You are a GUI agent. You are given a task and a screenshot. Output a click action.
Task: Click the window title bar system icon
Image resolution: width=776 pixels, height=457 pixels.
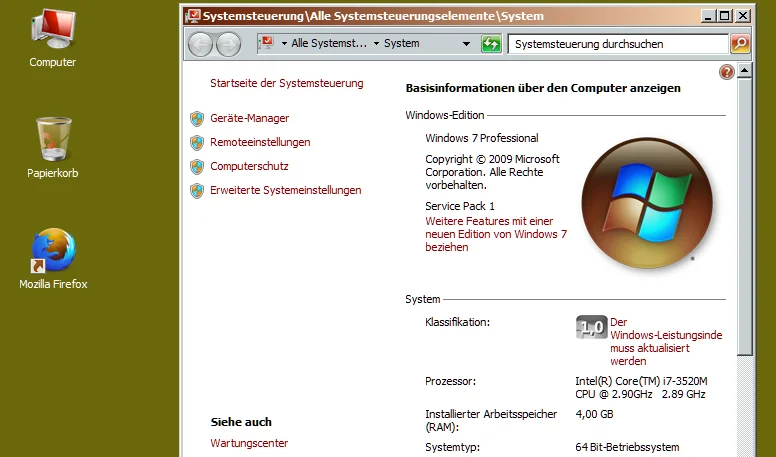point(194,16)
